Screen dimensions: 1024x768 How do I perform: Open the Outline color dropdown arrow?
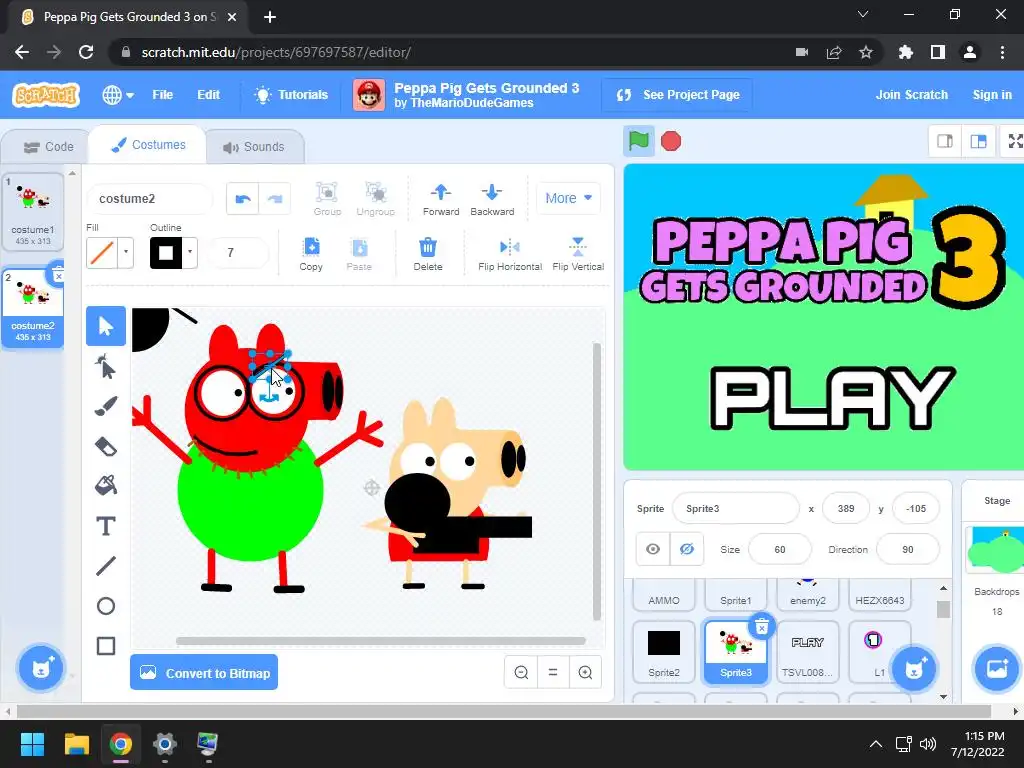click(190, 252)
